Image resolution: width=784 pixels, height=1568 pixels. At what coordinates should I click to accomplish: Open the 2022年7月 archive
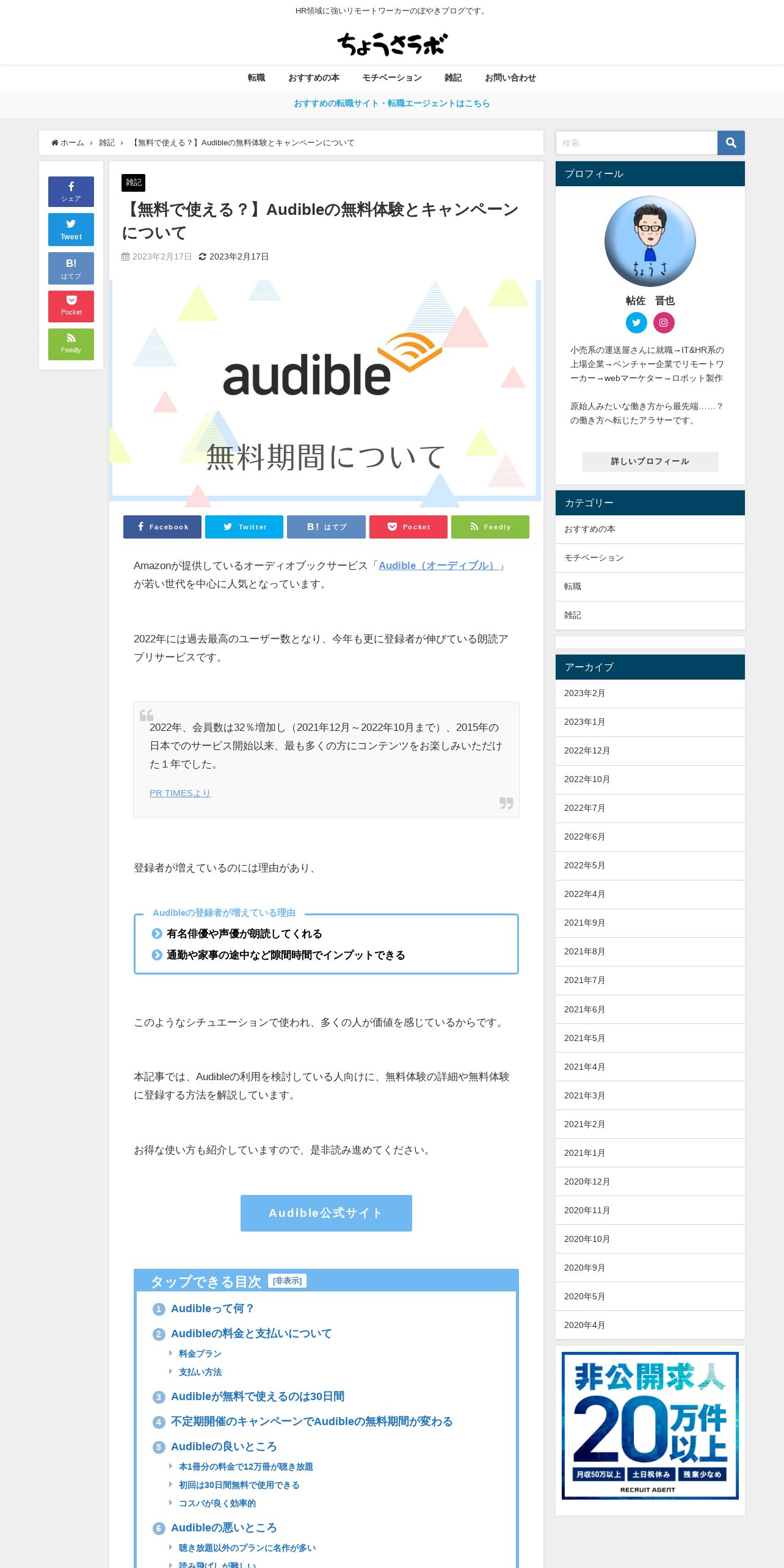click(650, 808)
